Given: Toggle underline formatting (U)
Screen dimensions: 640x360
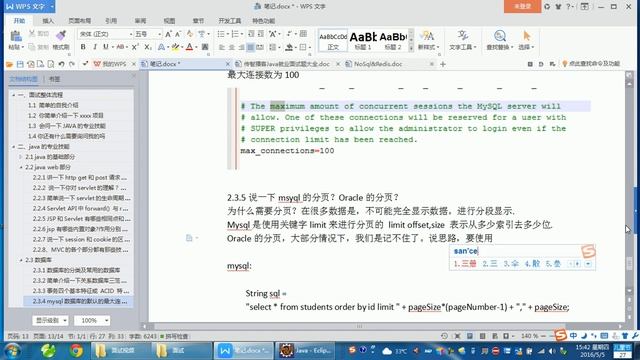Looking at the screenshot, I should coord(105,47).
